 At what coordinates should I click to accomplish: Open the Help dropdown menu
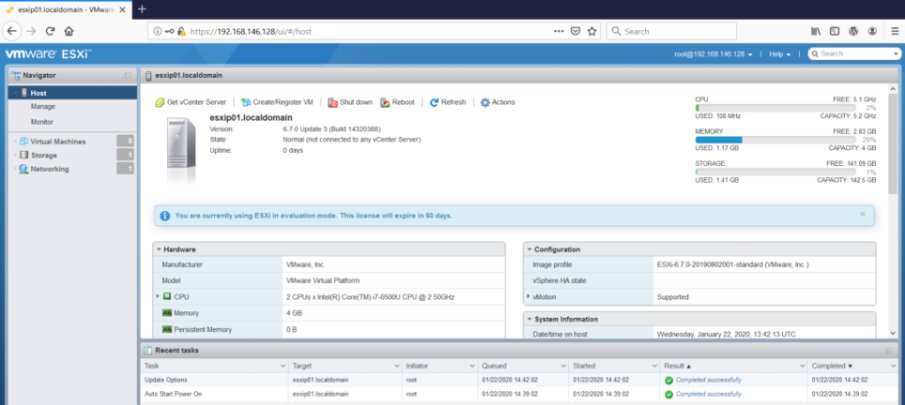[x=780, y=54]
